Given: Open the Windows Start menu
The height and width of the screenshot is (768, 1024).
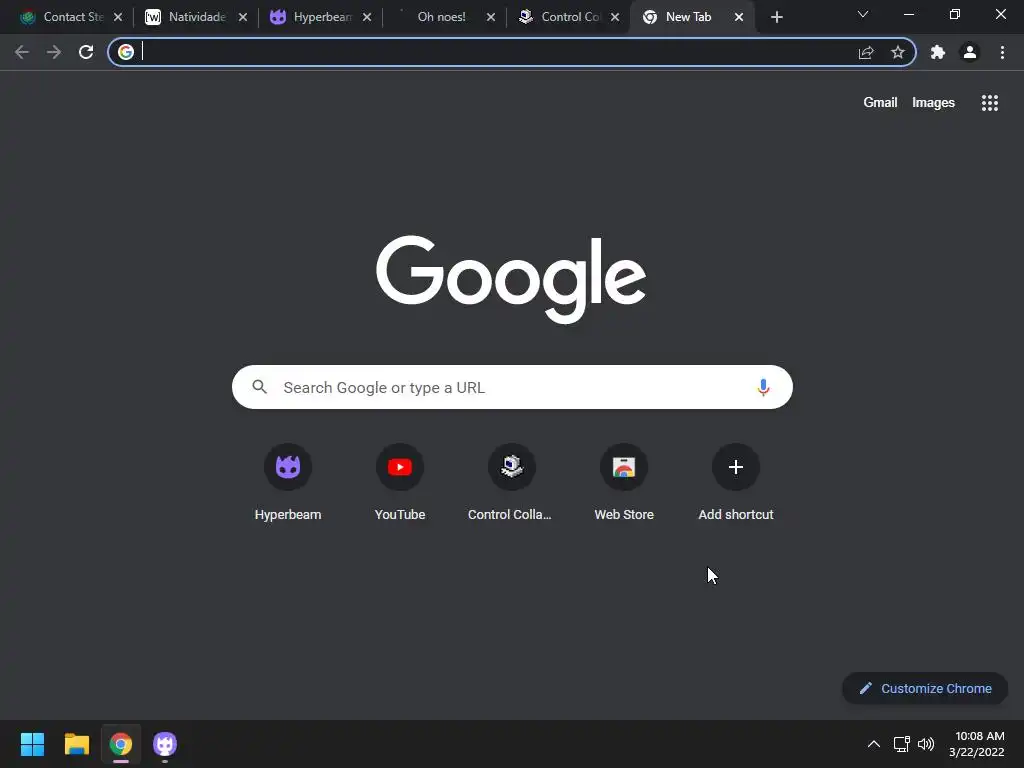Looking at the screenshot, I should pyautogui.click(x=32, y=744).
